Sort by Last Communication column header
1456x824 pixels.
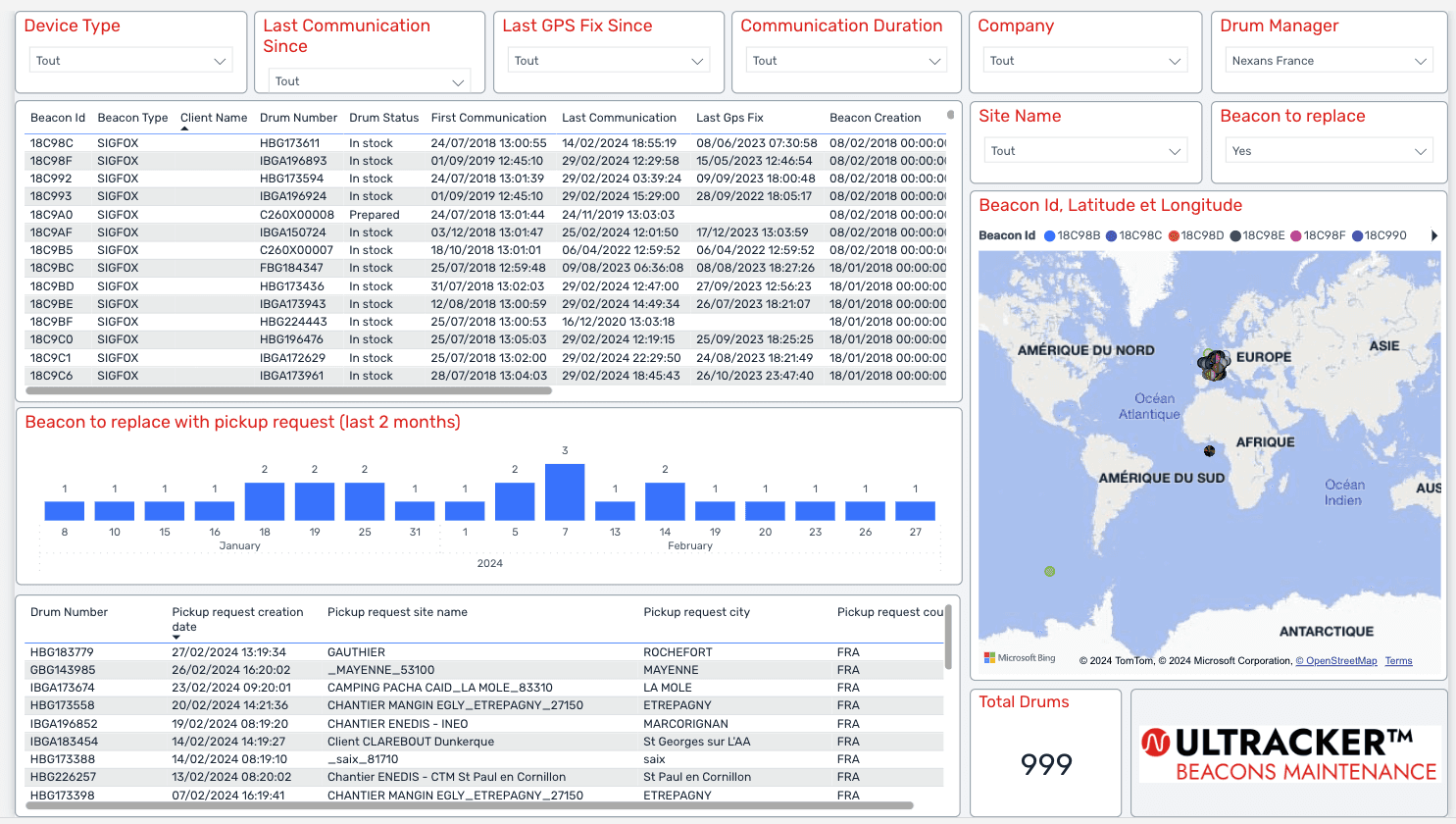coord(619,118)
